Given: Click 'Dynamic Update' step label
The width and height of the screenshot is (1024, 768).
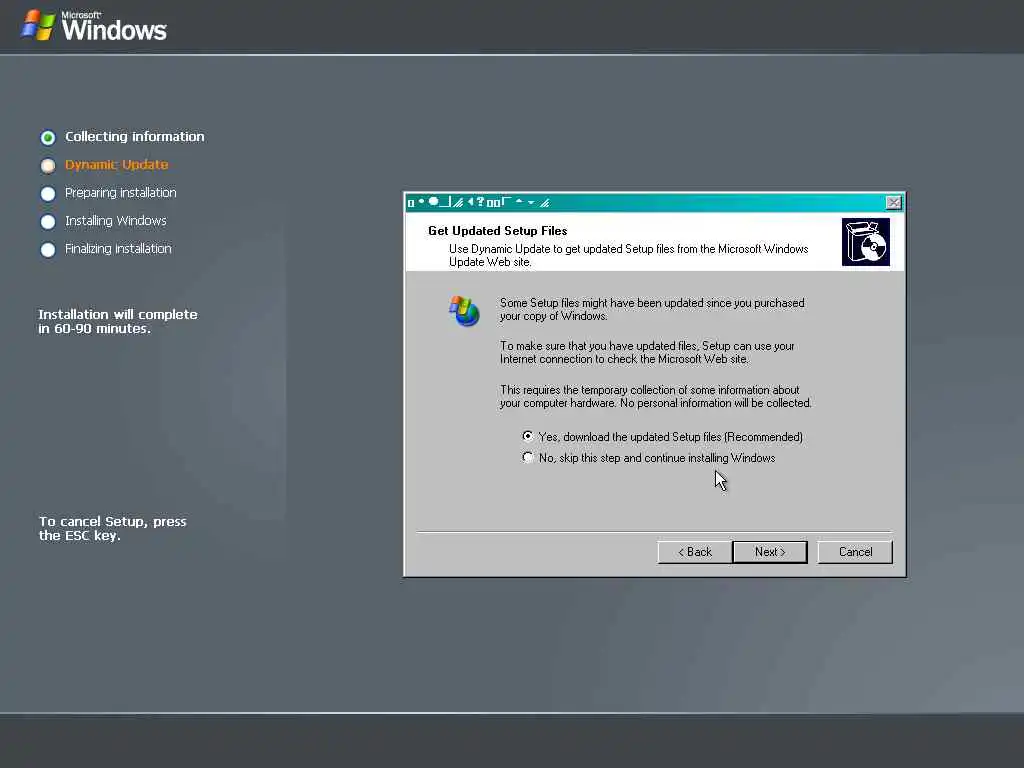Looking at the screenshot, I should (x=116, y=165).
